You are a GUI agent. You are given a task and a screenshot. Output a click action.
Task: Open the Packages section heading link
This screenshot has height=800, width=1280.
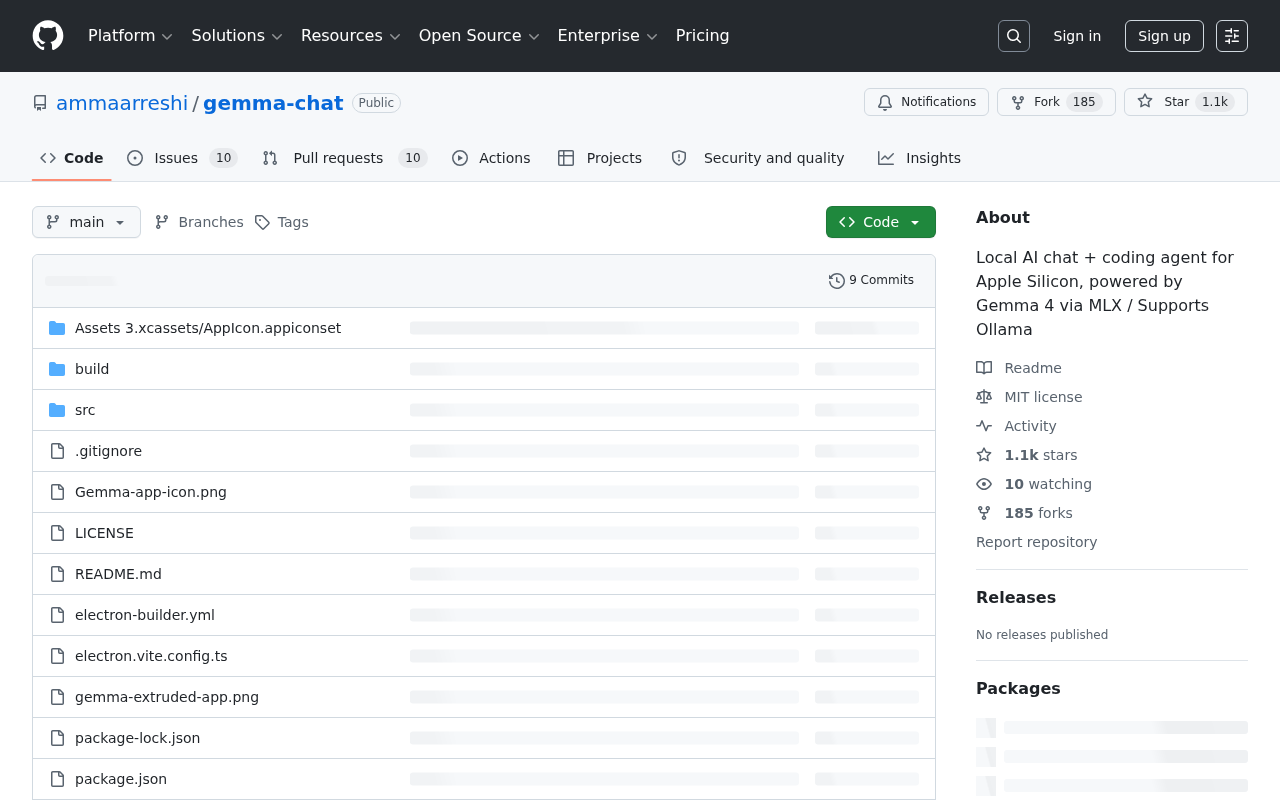point(1018,688)
